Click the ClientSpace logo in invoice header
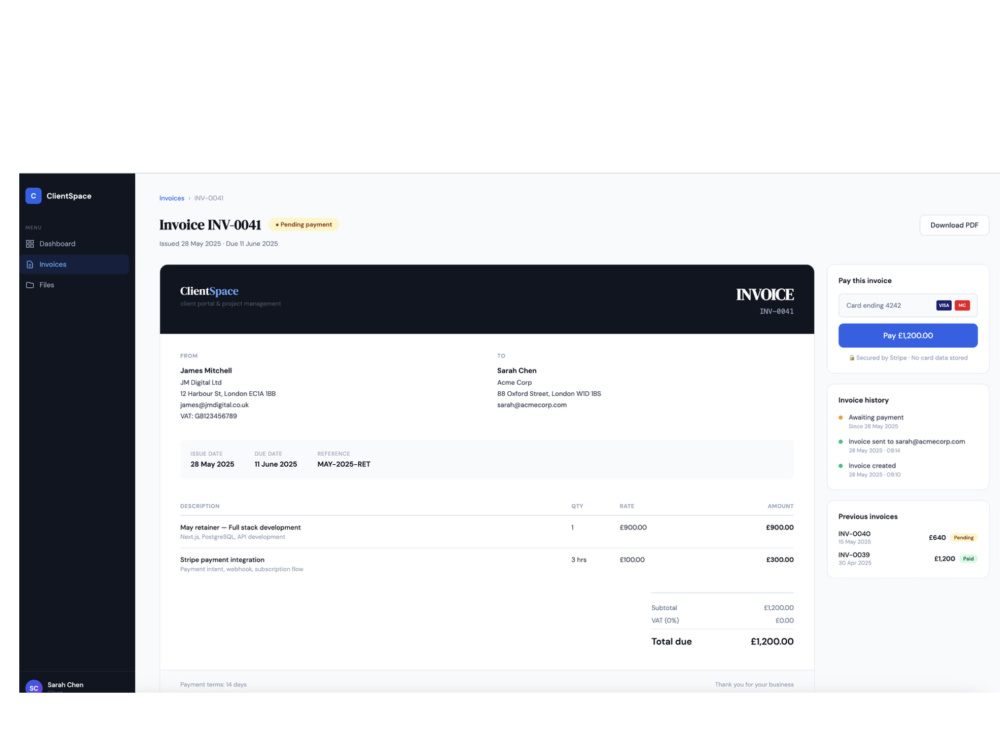This screenshot has height=750, width=1000. pos(209,291)
